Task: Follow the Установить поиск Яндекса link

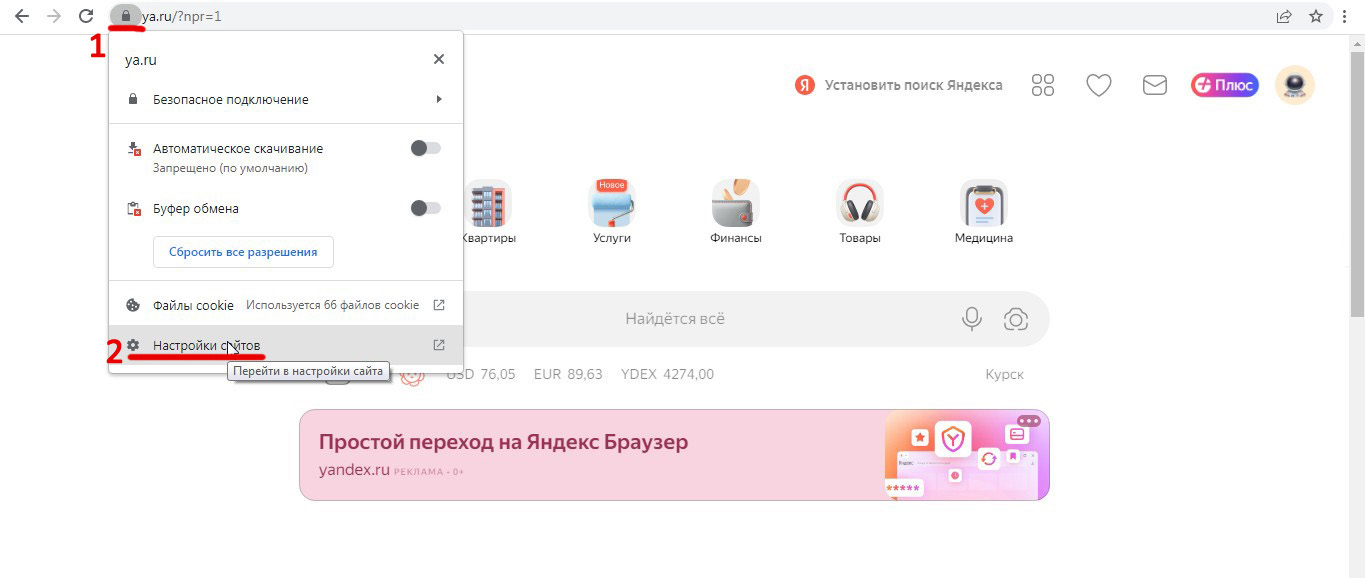Action: 913,85
